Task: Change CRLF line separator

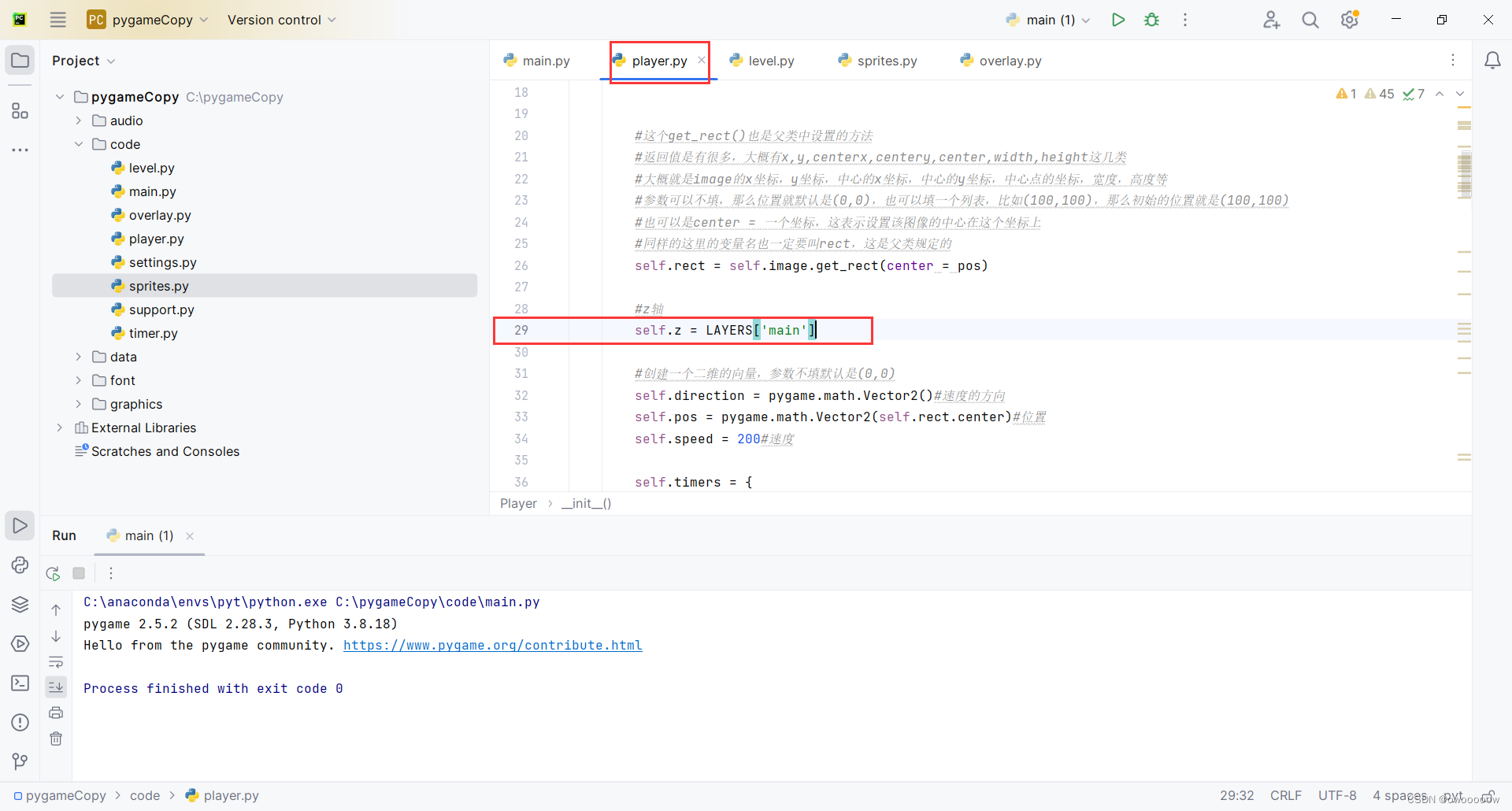Action: tap(1285, 795)
